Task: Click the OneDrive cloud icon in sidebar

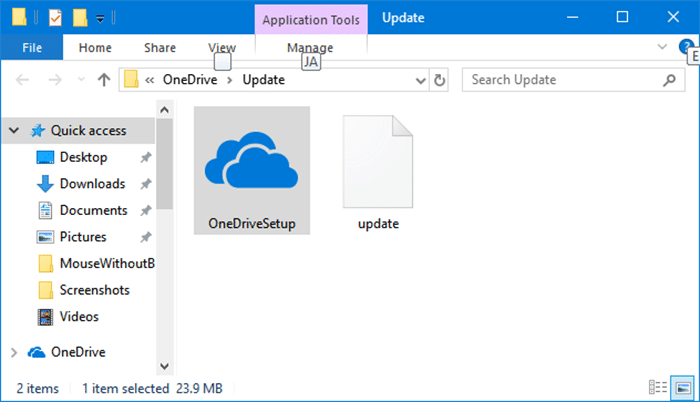Action: pyautogui.click(x=37, y=352)
